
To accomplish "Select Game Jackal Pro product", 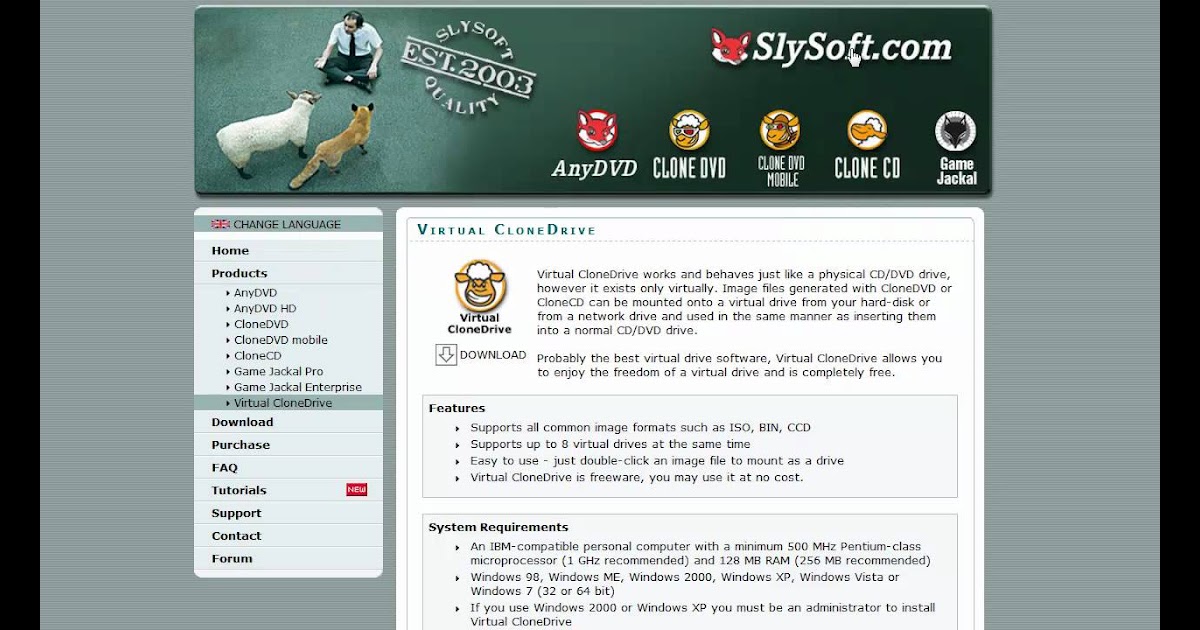I will (x=279, y=371).
